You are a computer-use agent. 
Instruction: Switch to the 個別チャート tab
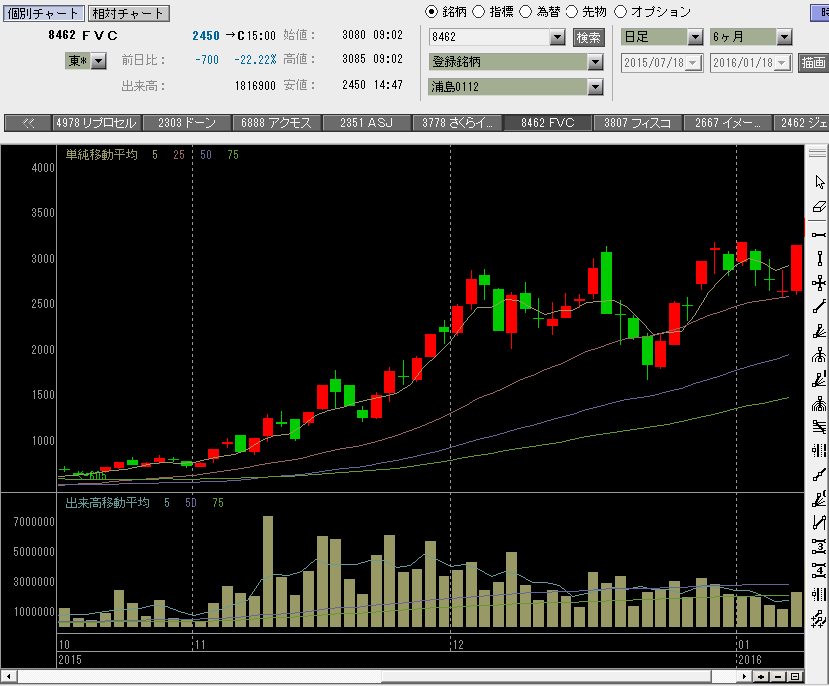tap(43, 13)
